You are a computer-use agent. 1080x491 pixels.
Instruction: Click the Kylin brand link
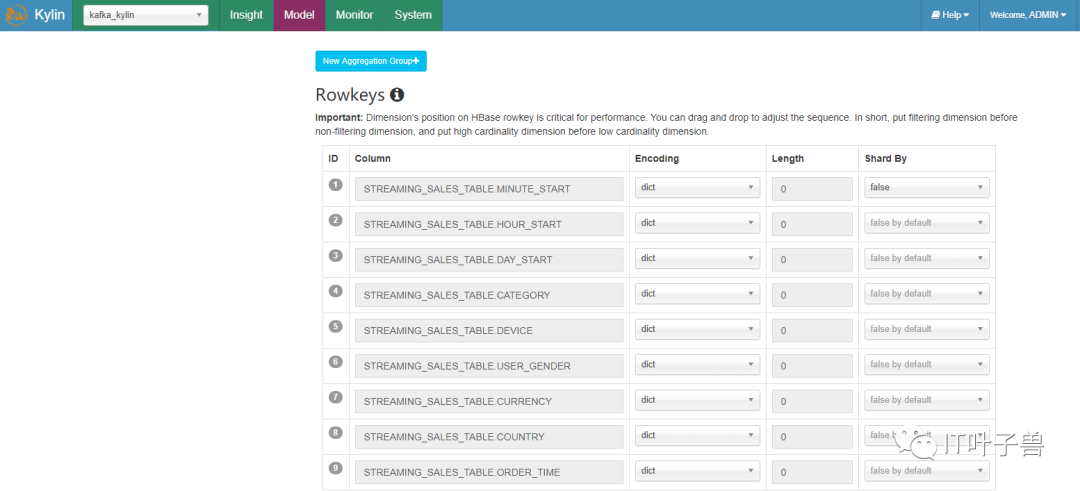50,15
